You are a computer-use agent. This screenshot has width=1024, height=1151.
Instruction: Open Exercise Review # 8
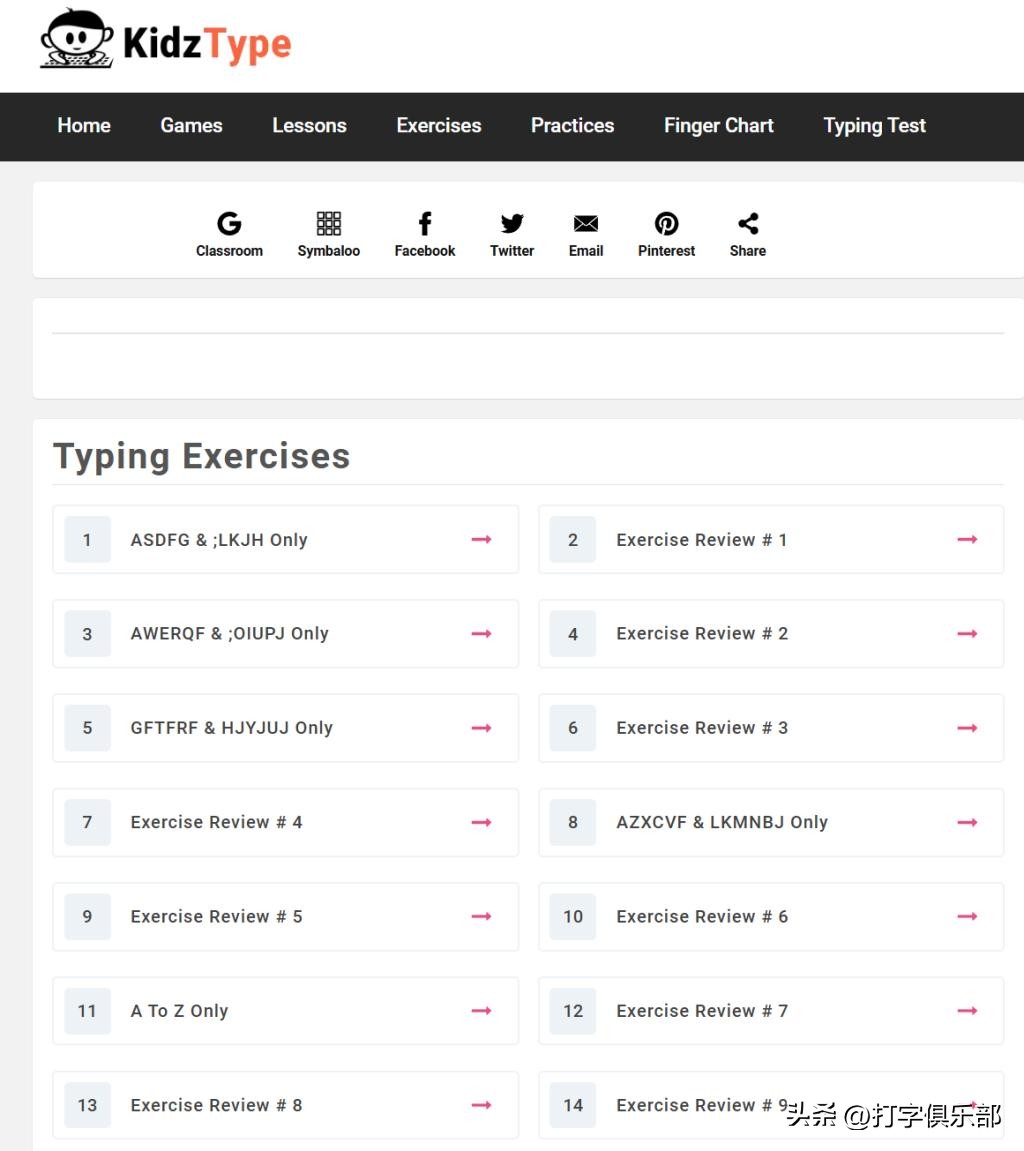tap(216, 1105)
